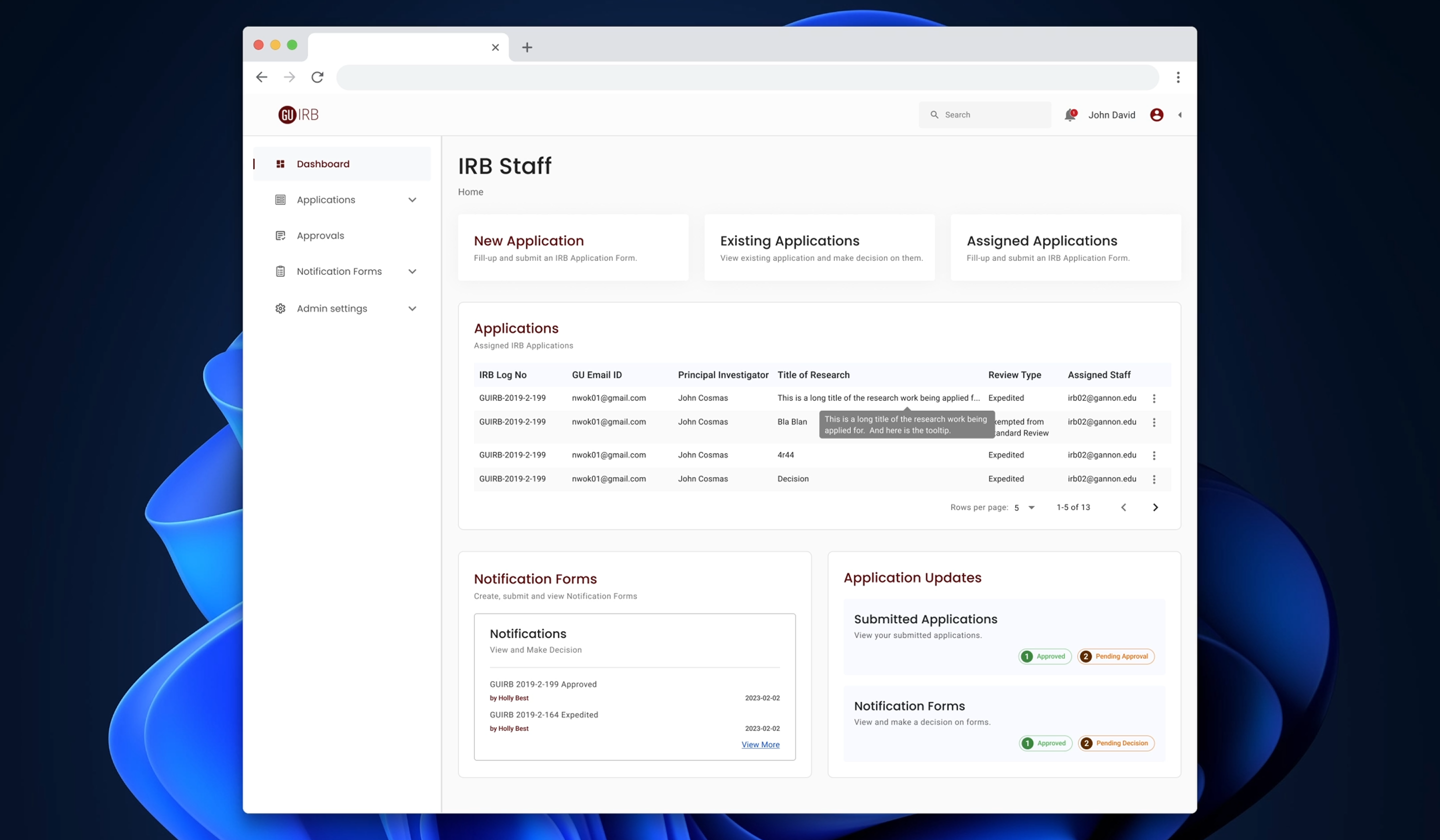
Task: Open Notification Forms in sidebar
Action: click(x=341, y=271)
